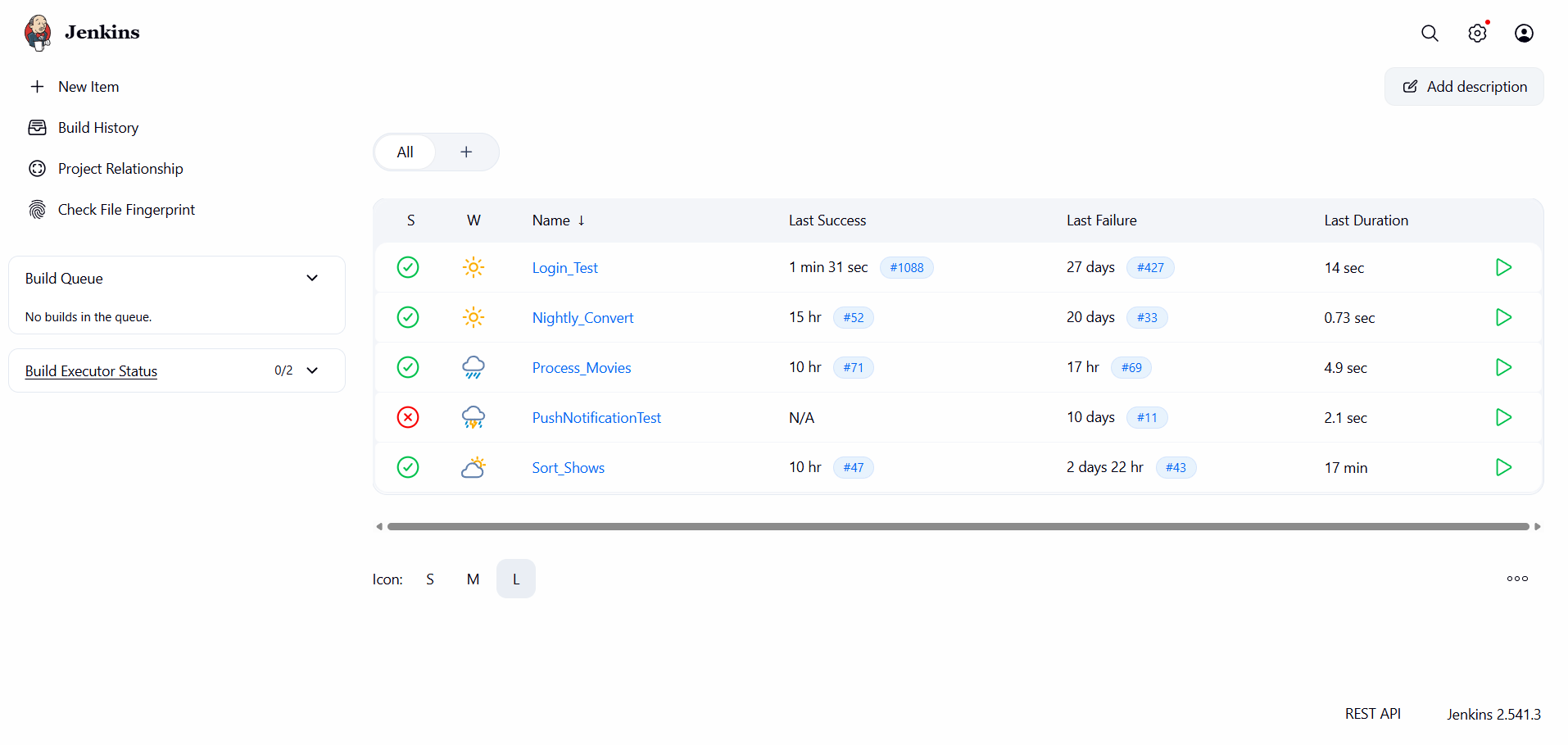Set icon size to large L

(516, 579)
